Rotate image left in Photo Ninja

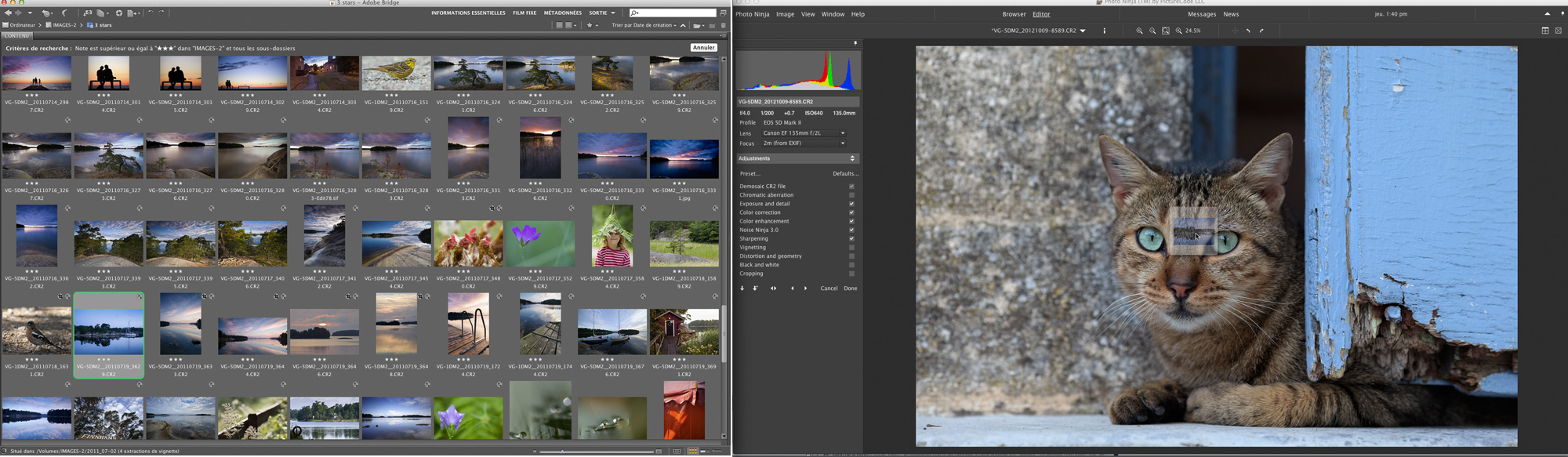1248,31
